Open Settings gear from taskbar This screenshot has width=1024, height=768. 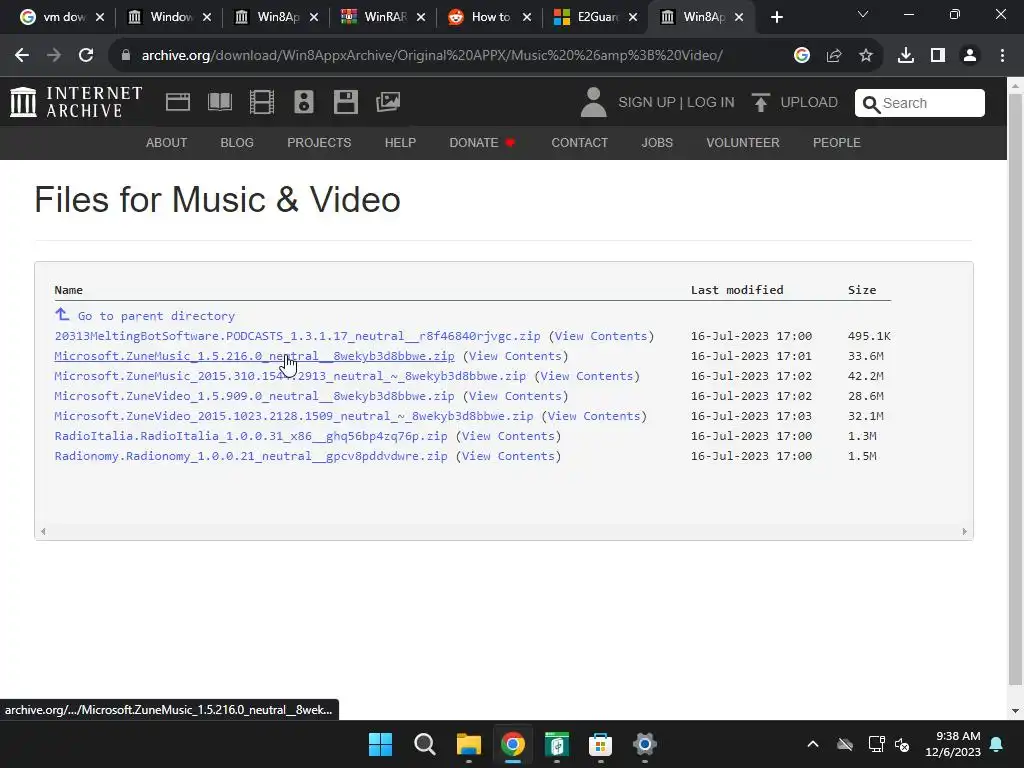pos(645,744)
